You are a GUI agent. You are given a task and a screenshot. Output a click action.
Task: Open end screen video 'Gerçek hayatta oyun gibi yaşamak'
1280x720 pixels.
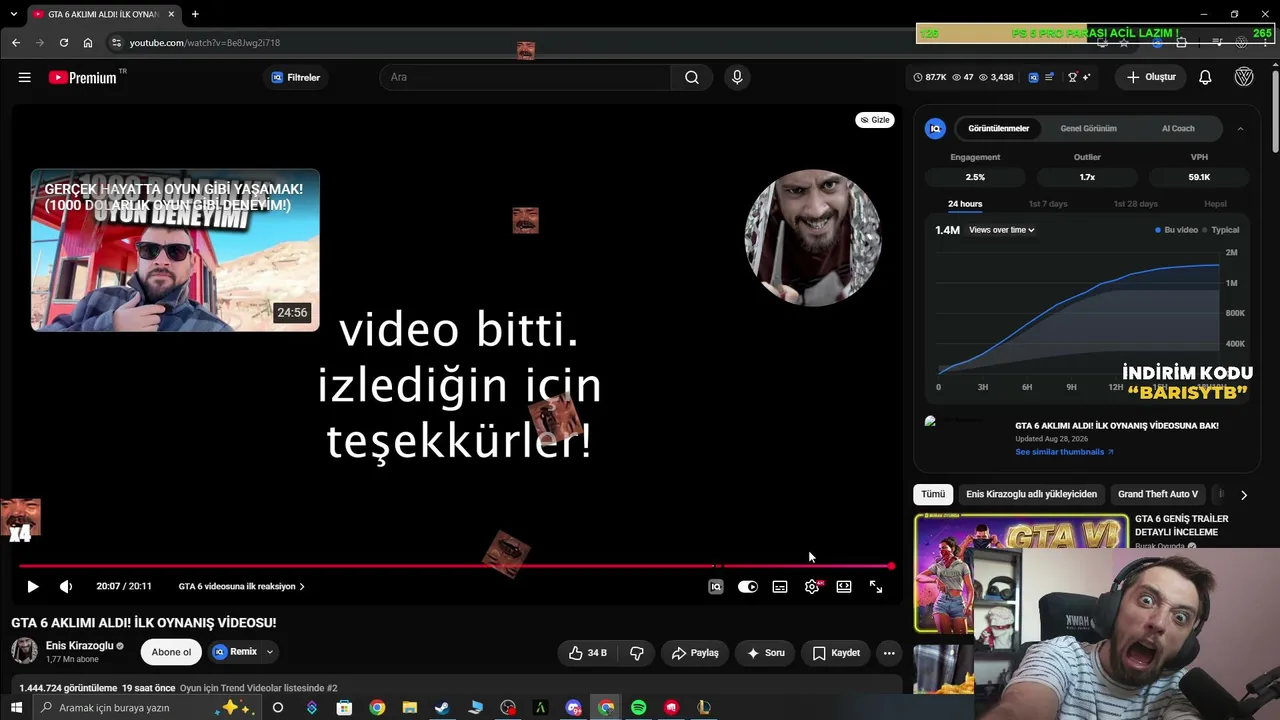[175, 250]
